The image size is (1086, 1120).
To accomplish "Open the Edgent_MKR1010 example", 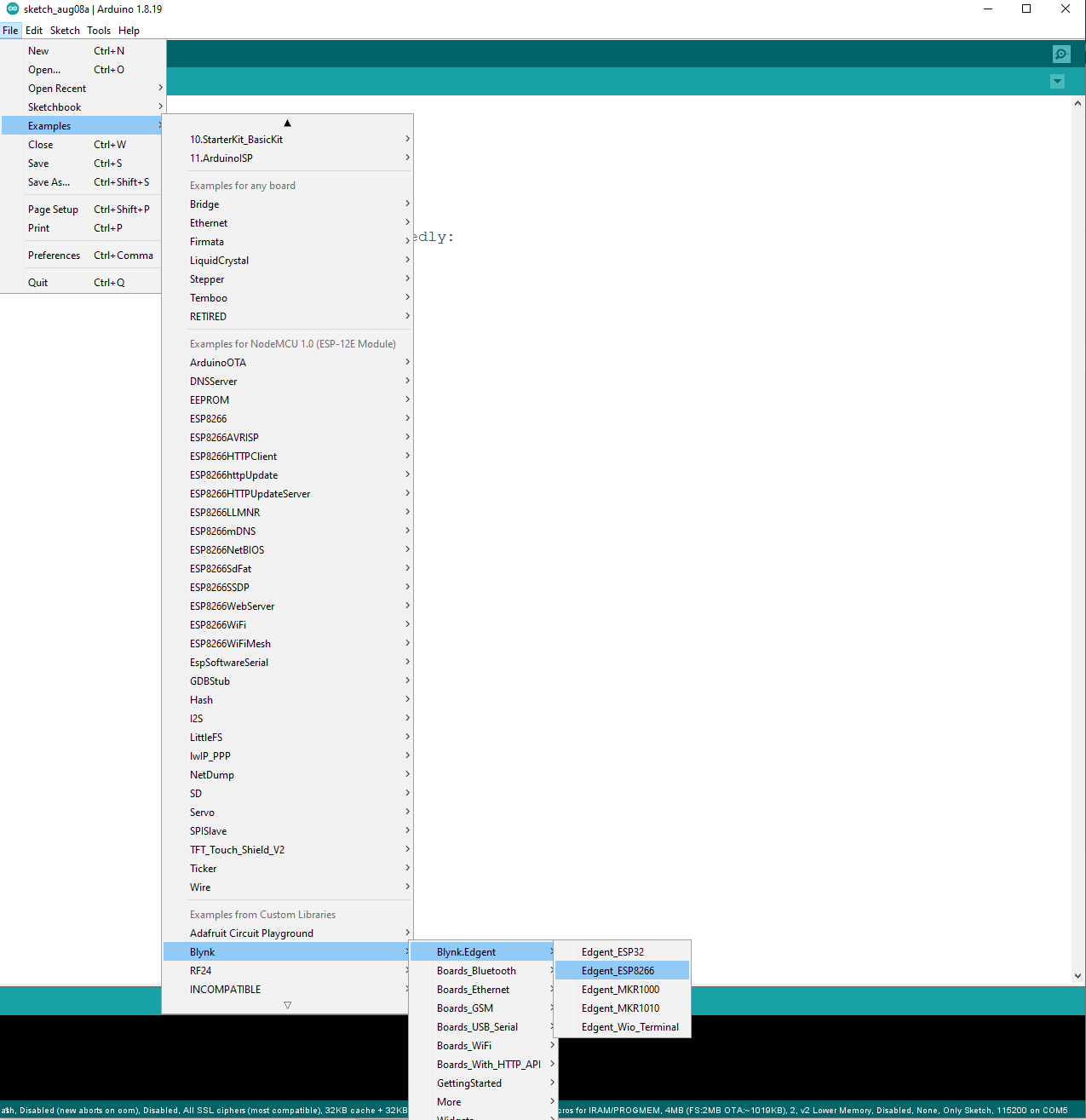I will click(x=622, y=1008).
